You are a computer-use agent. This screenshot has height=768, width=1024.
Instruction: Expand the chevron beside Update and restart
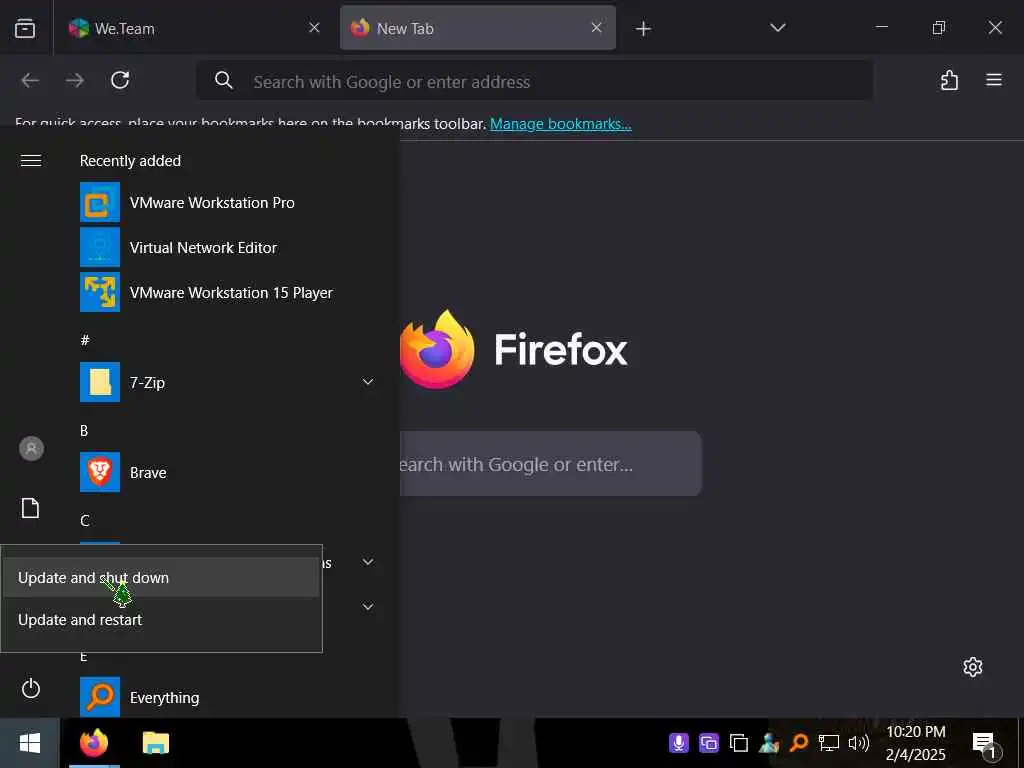pos(368,607)
